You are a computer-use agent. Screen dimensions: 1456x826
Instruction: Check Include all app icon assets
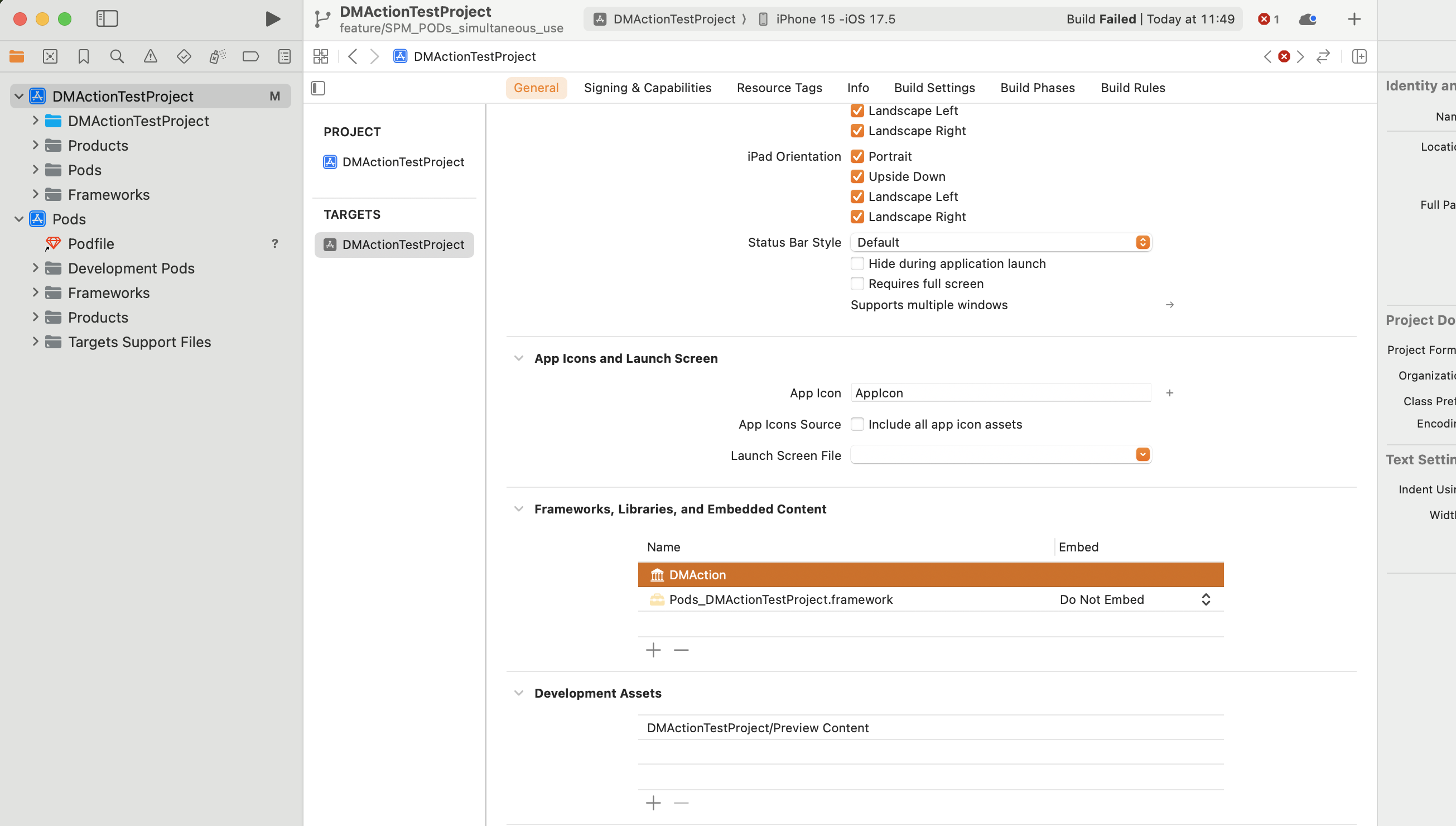click(x=857, y=424)
